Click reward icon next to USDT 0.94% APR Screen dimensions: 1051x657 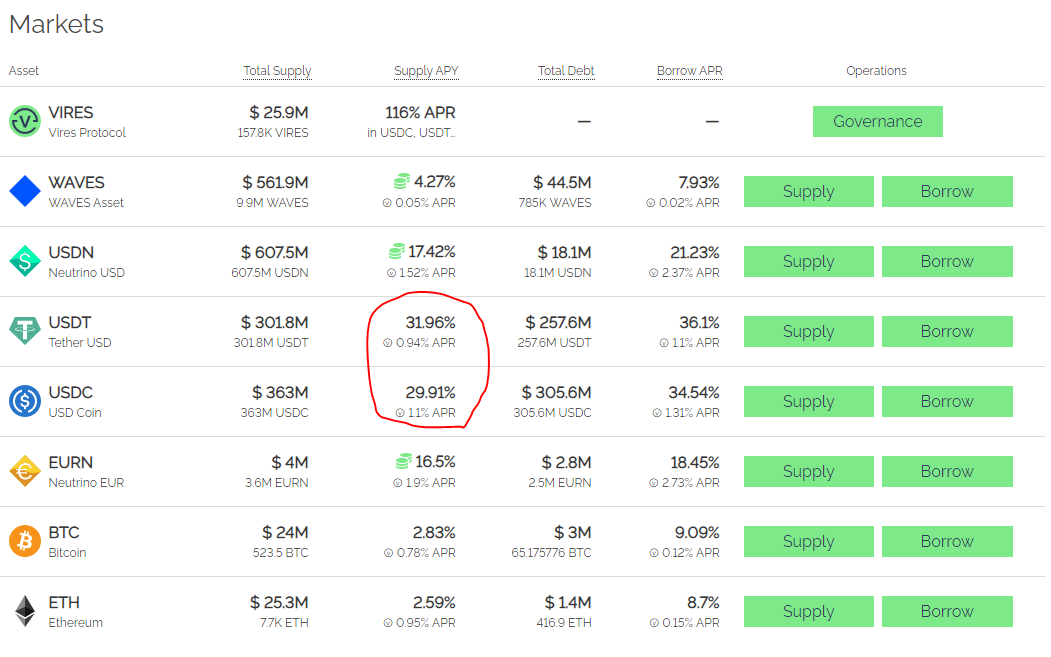387,343
